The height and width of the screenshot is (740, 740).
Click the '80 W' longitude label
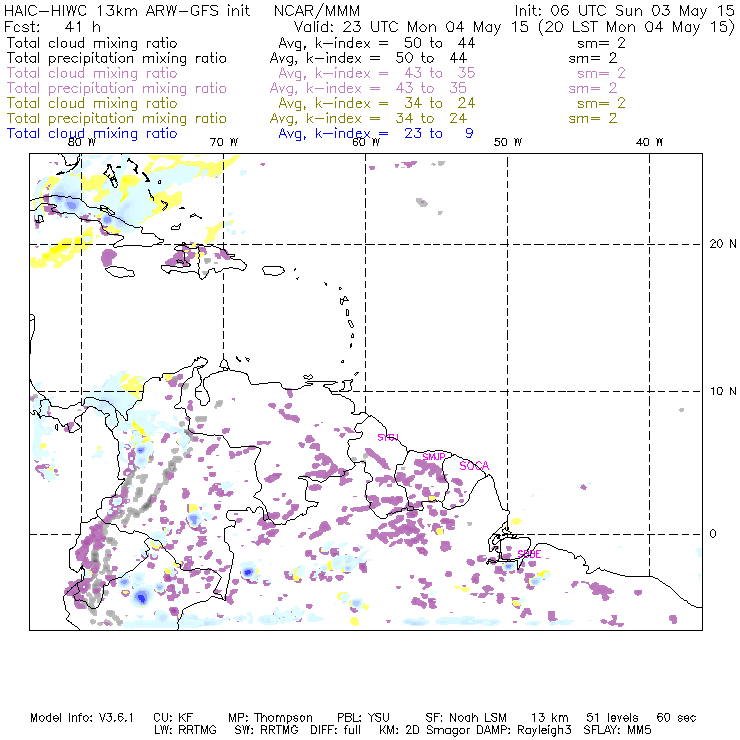coord(82,142)
